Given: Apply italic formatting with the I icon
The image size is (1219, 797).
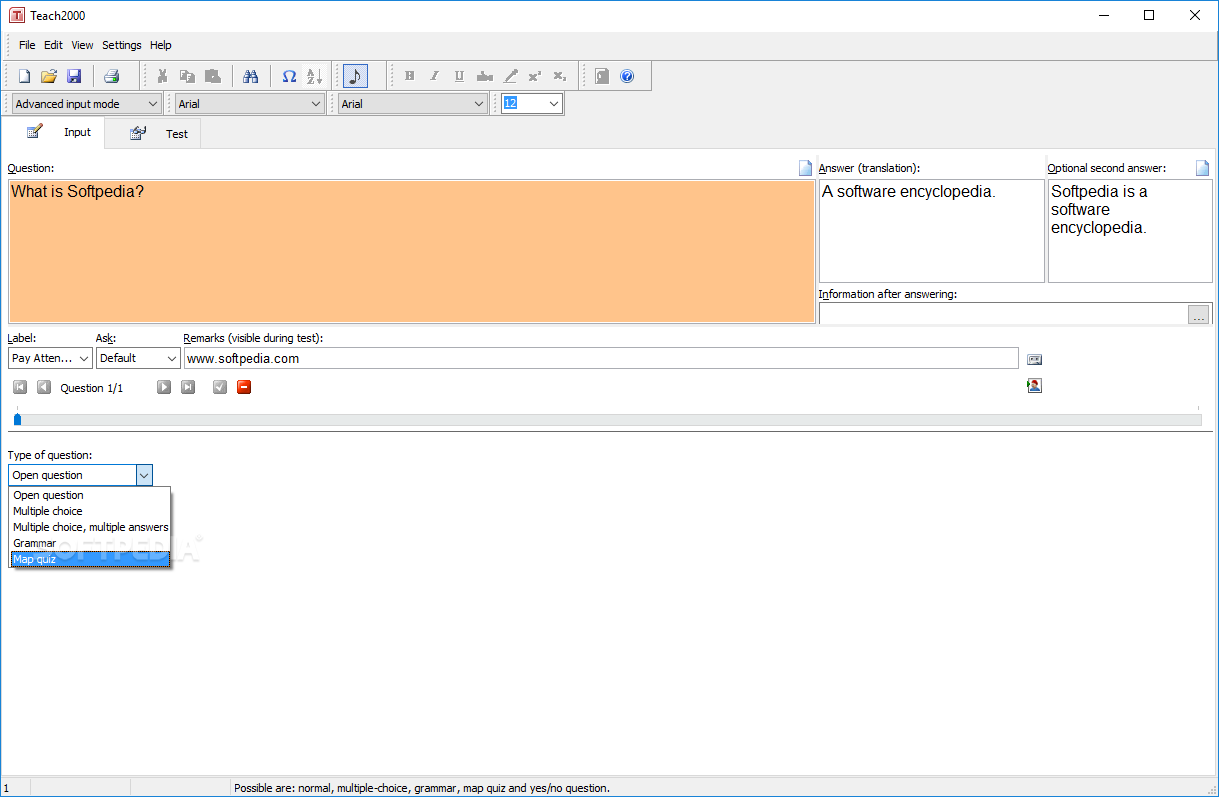Looking at the screenshot, I should pos(434,76).
